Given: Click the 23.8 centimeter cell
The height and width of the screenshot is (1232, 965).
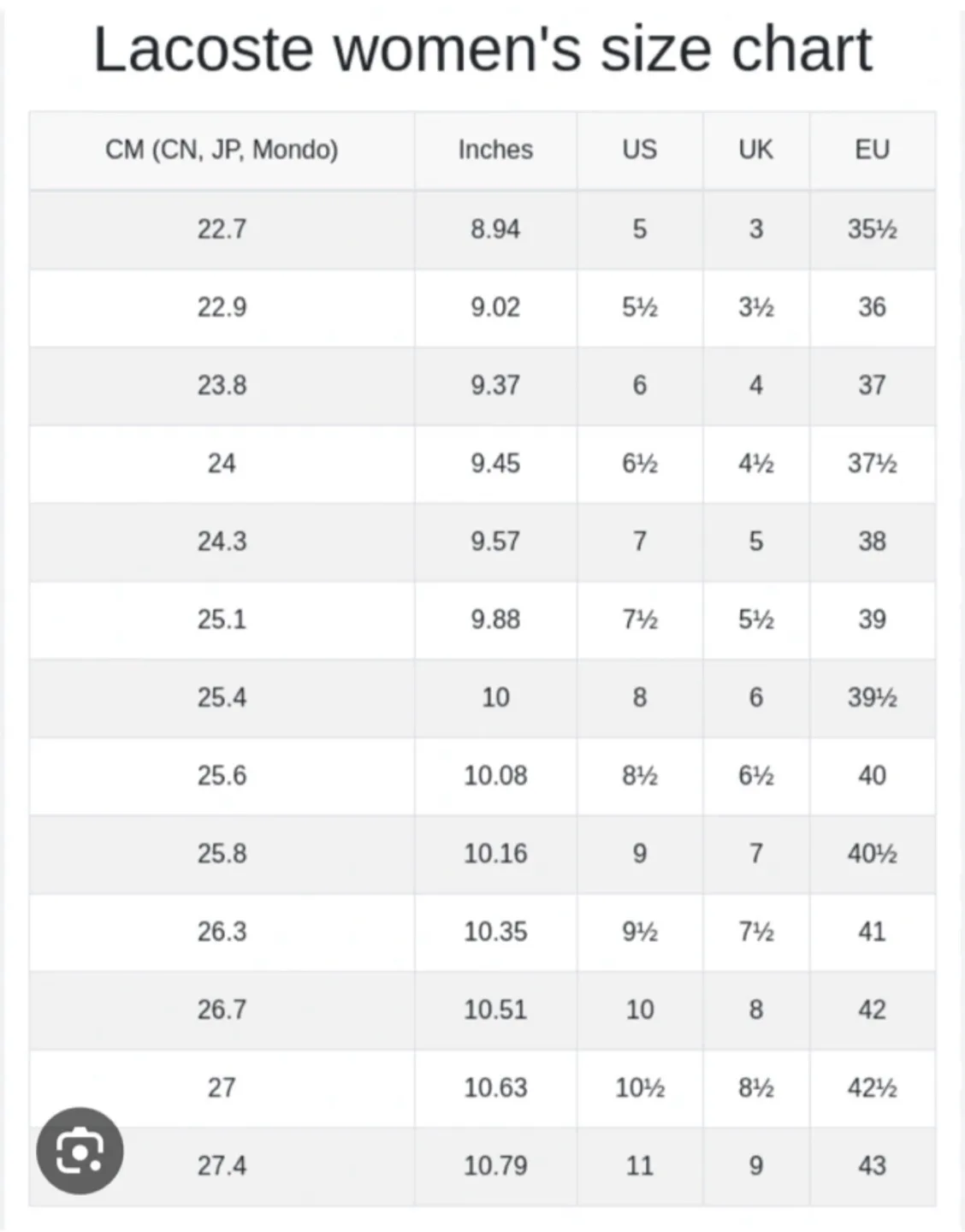Looking at the screenshot, I should click(222, 385).
